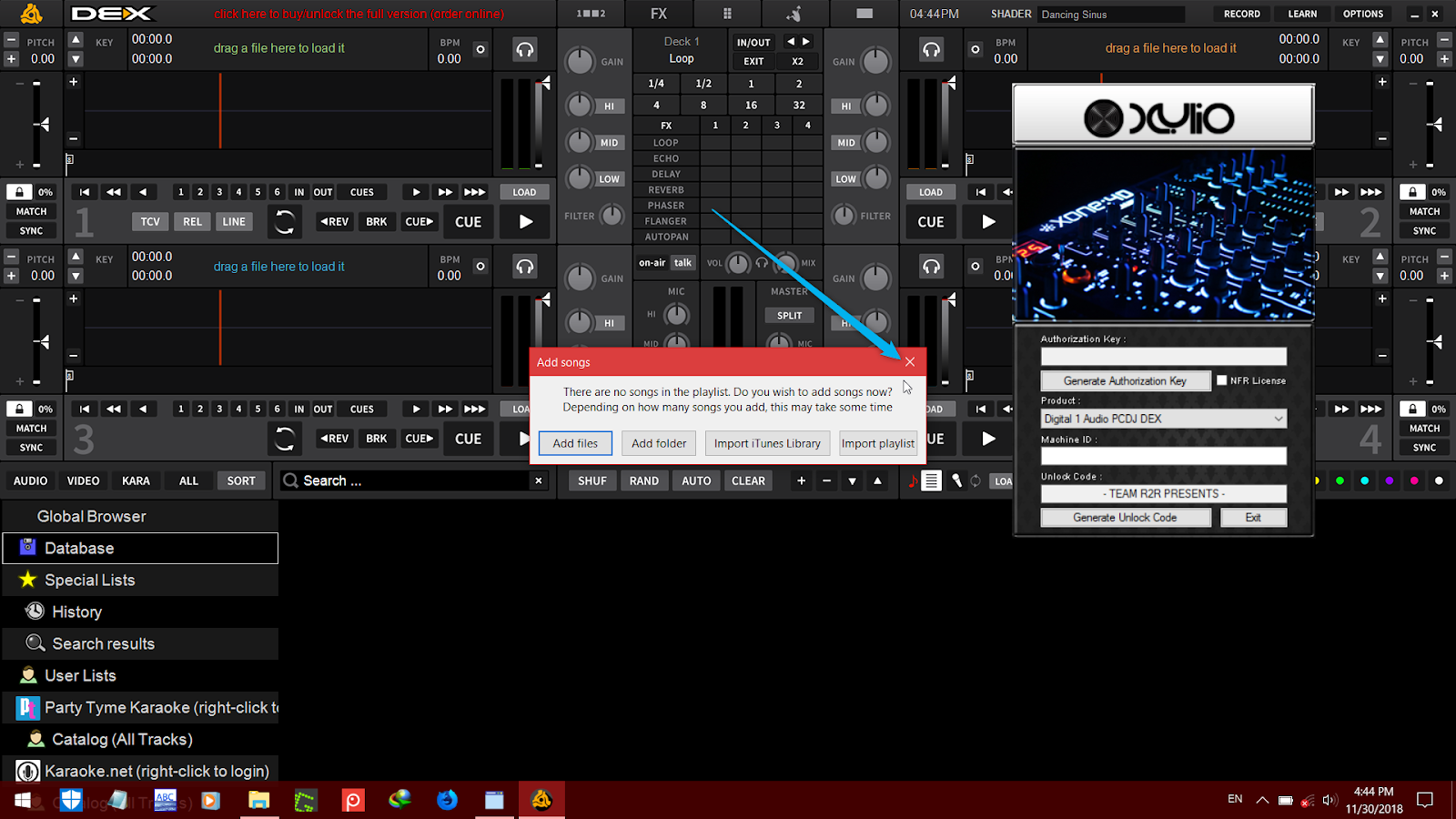This screenshot has height=819, width=1456.
Task: Toggle deck 1 headphone cue
Action: coord(525,49)
